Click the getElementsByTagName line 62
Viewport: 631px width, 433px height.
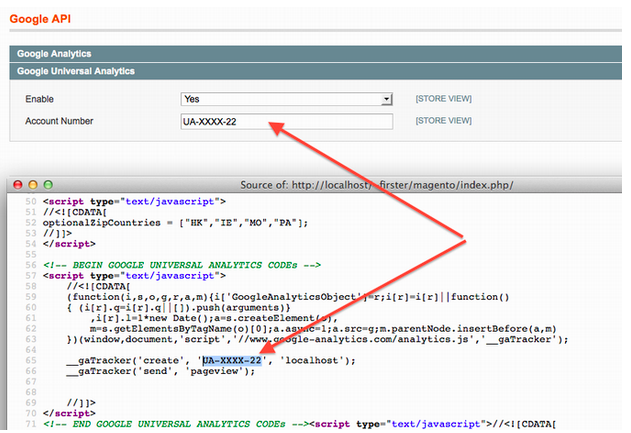click(323, 329)
